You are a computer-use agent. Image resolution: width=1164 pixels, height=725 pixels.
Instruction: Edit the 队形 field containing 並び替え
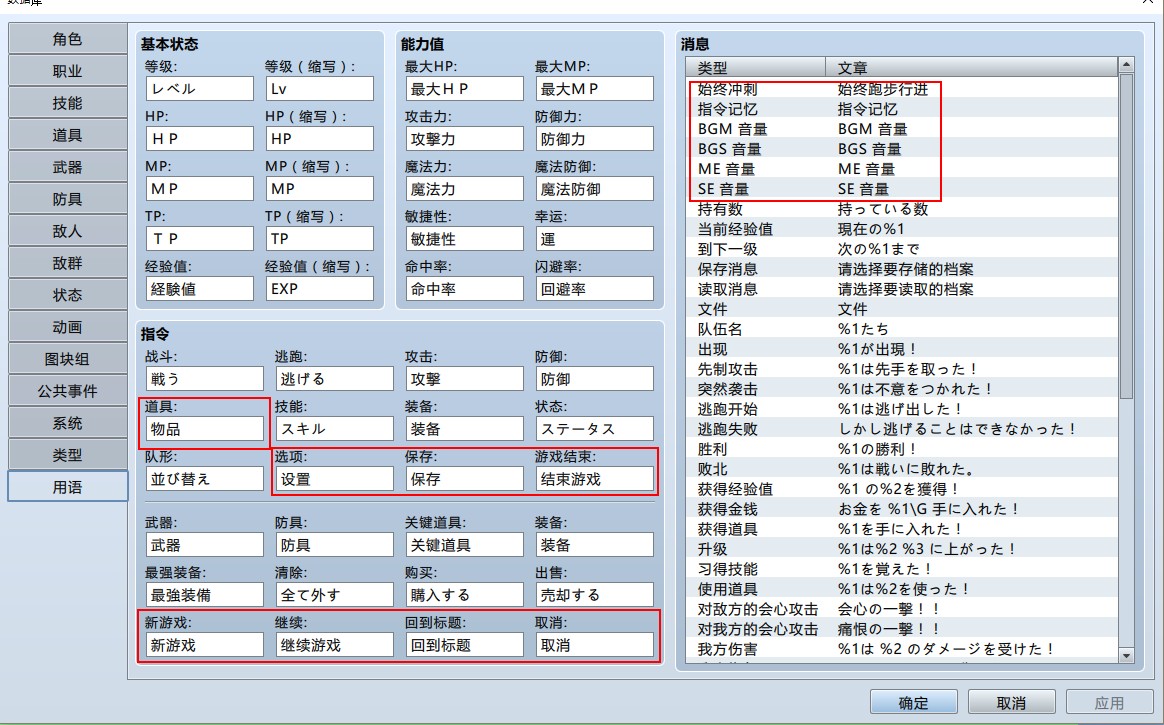(205, 479)
